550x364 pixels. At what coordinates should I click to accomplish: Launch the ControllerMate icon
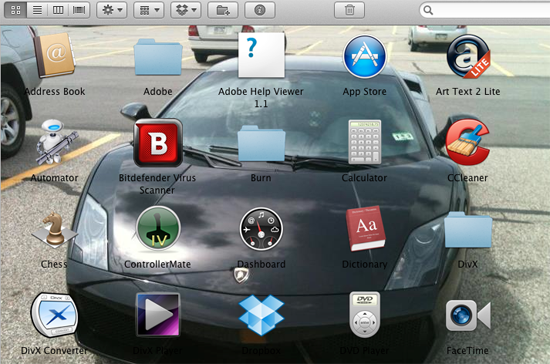pos(158,229)
